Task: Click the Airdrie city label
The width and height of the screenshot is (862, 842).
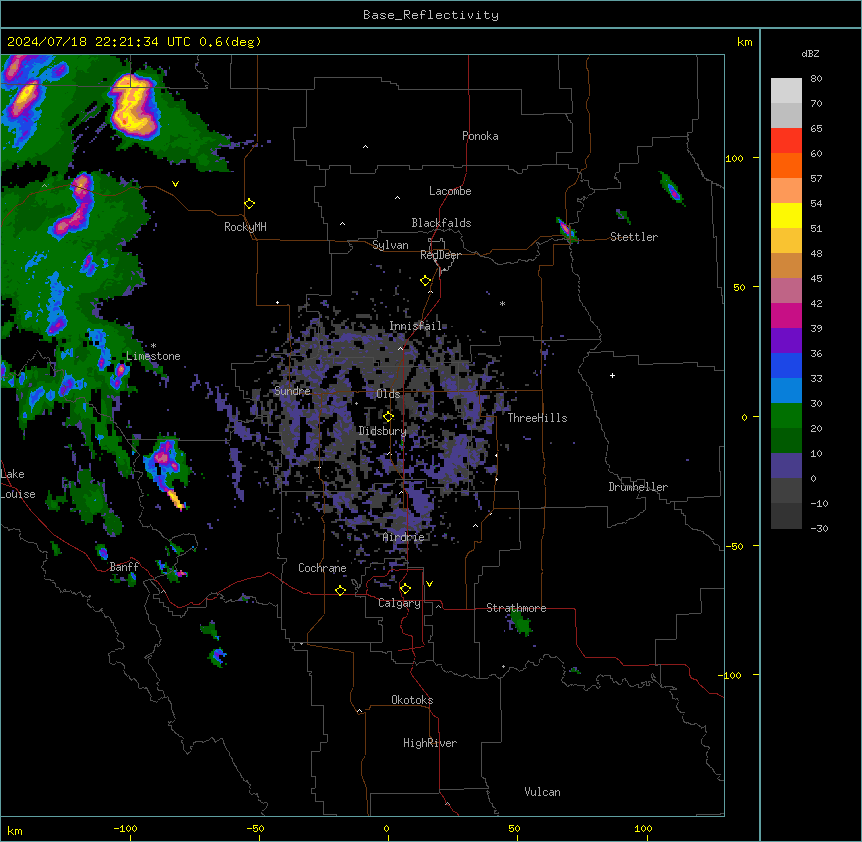Action: 404,537
